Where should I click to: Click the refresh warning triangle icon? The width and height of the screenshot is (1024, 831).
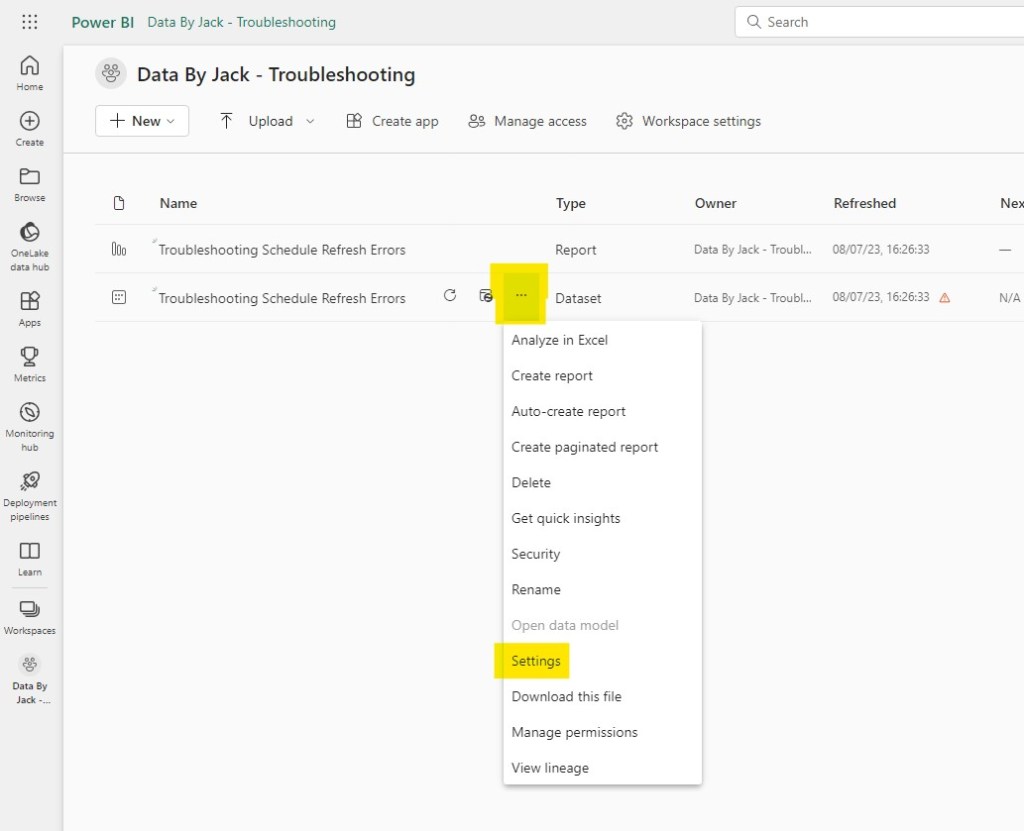coord(945,298)
